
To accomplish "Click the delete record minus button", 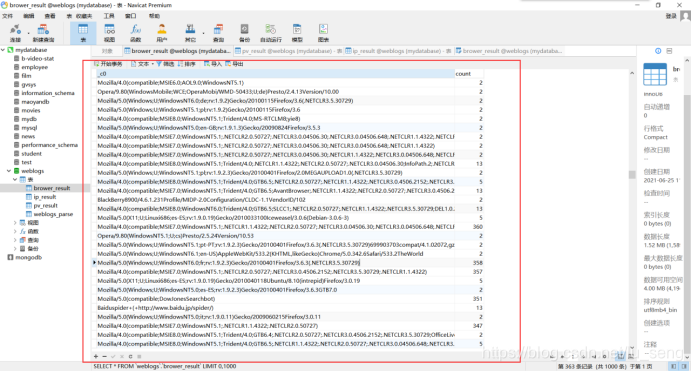I will click(x=105, y=356).
